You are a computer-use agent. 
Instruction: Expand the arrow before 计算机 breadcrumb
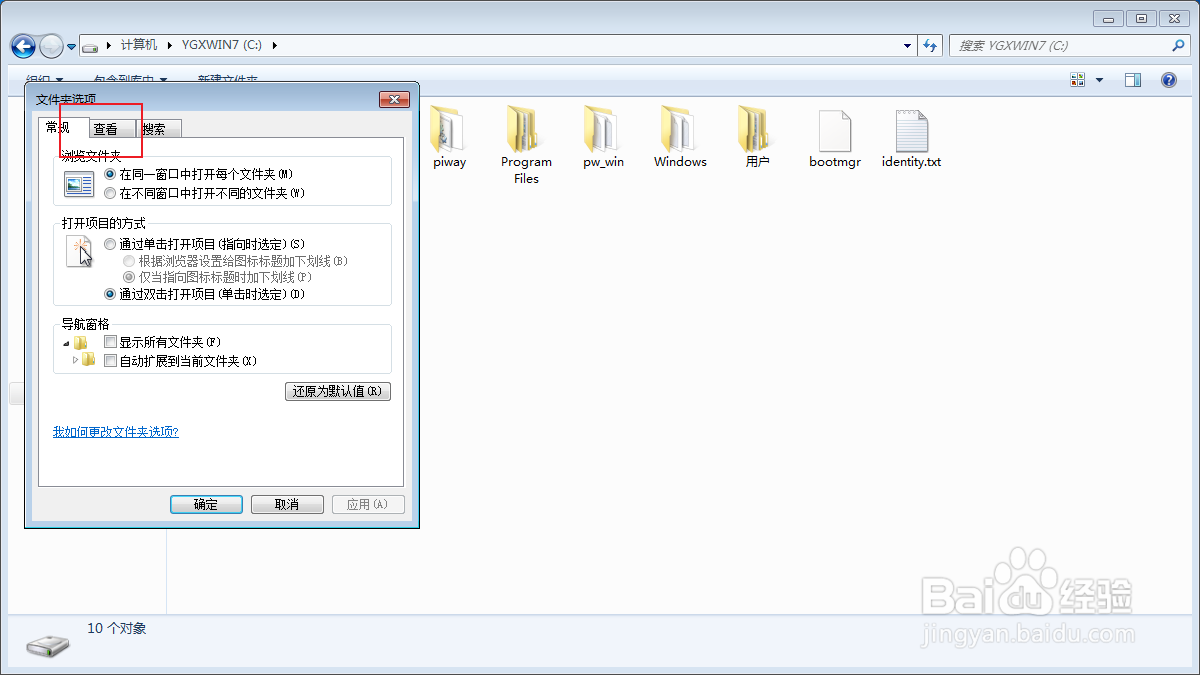[109, 45]
